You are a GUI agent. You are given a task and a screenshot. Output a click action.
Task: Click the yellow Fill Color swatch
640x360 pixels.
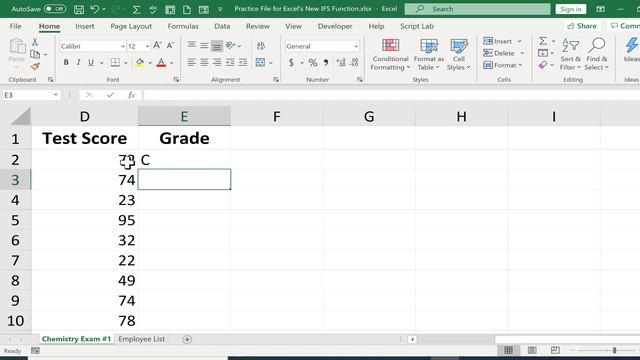coord(140,63)
